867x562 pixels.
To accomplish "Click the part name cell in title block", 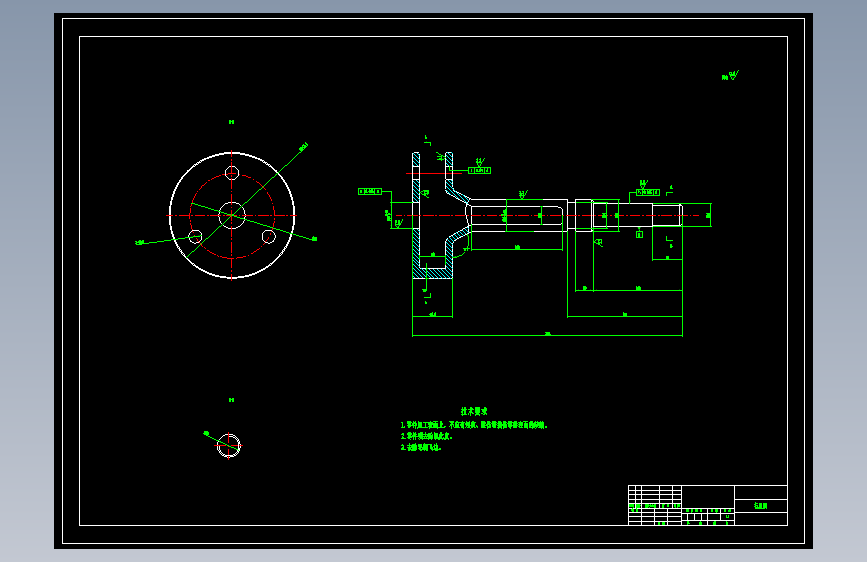I will click(761, 506).
